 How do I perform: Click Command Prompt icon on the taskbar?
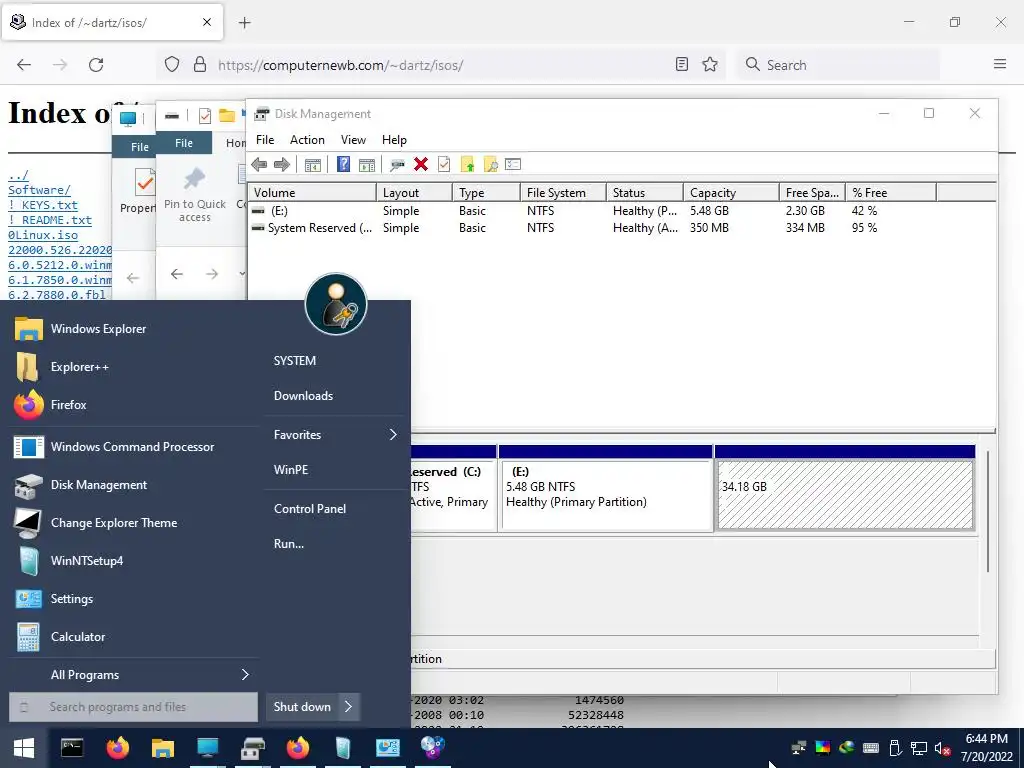[x=72, y=747]
